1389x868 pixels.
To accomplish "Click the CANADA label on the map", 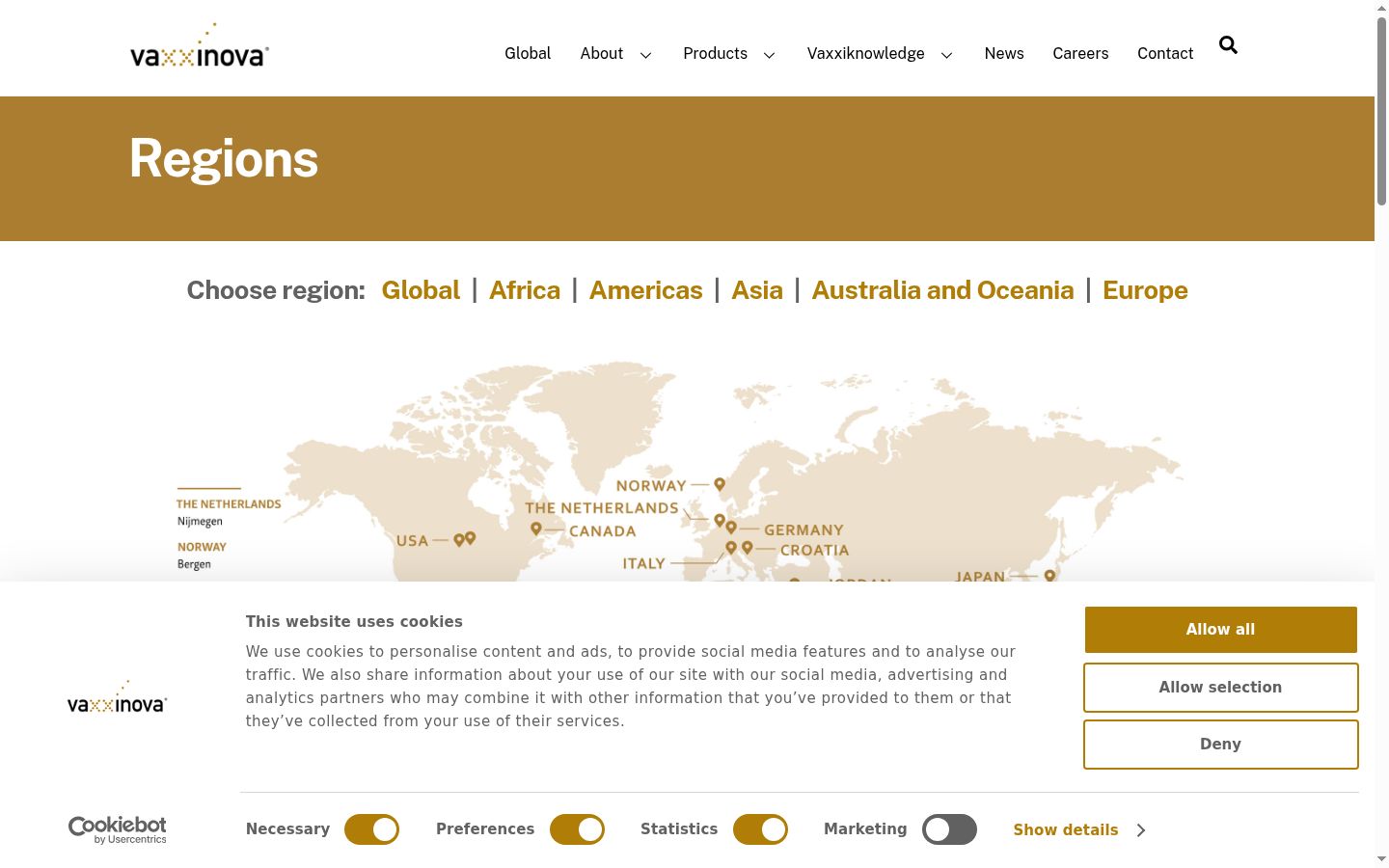I will 603,531.
